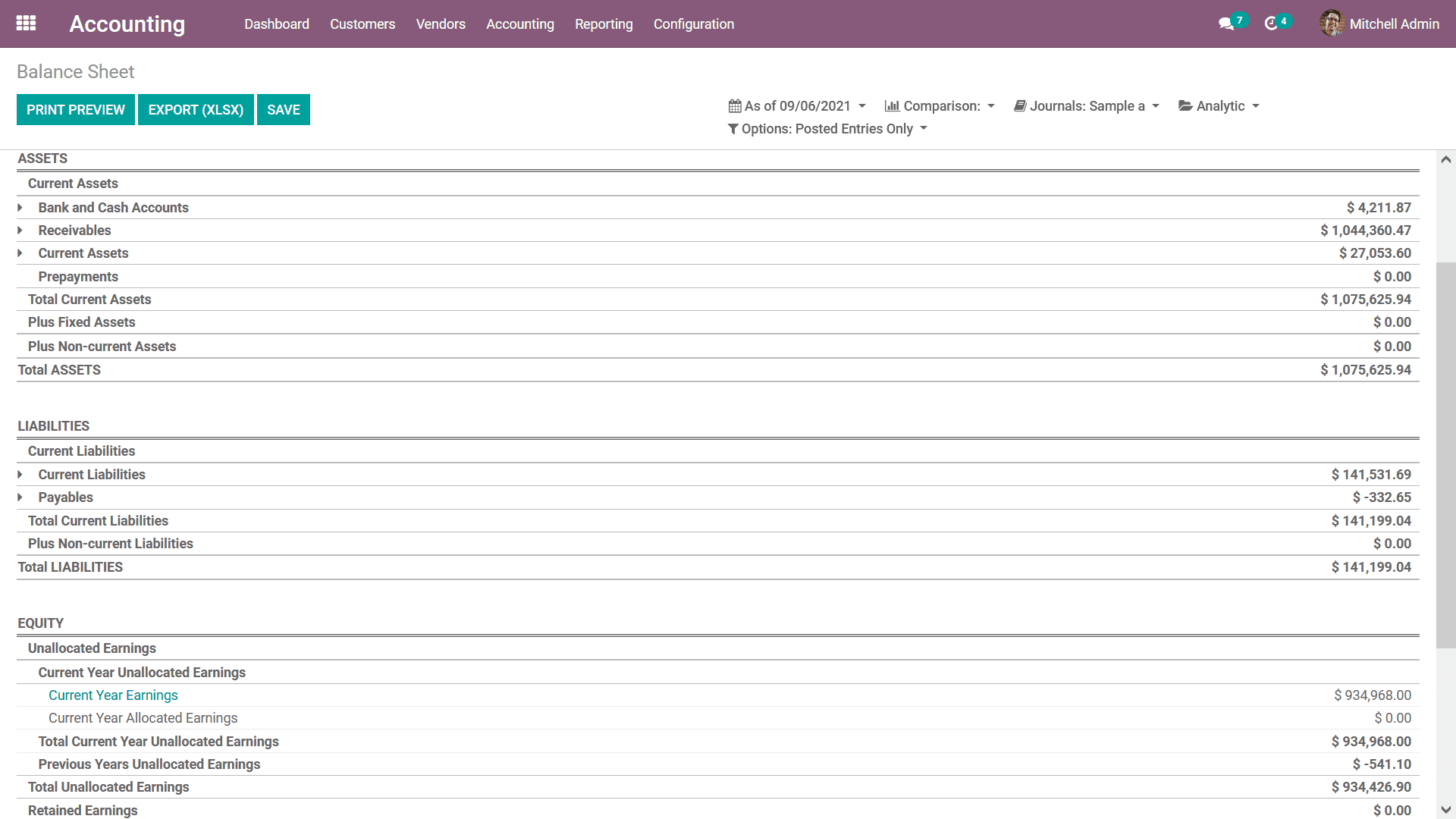This screenshot has height=819, width=1456.
Task: Open Options: Posted Entries Only dropdown
Action: coord(827,129)
